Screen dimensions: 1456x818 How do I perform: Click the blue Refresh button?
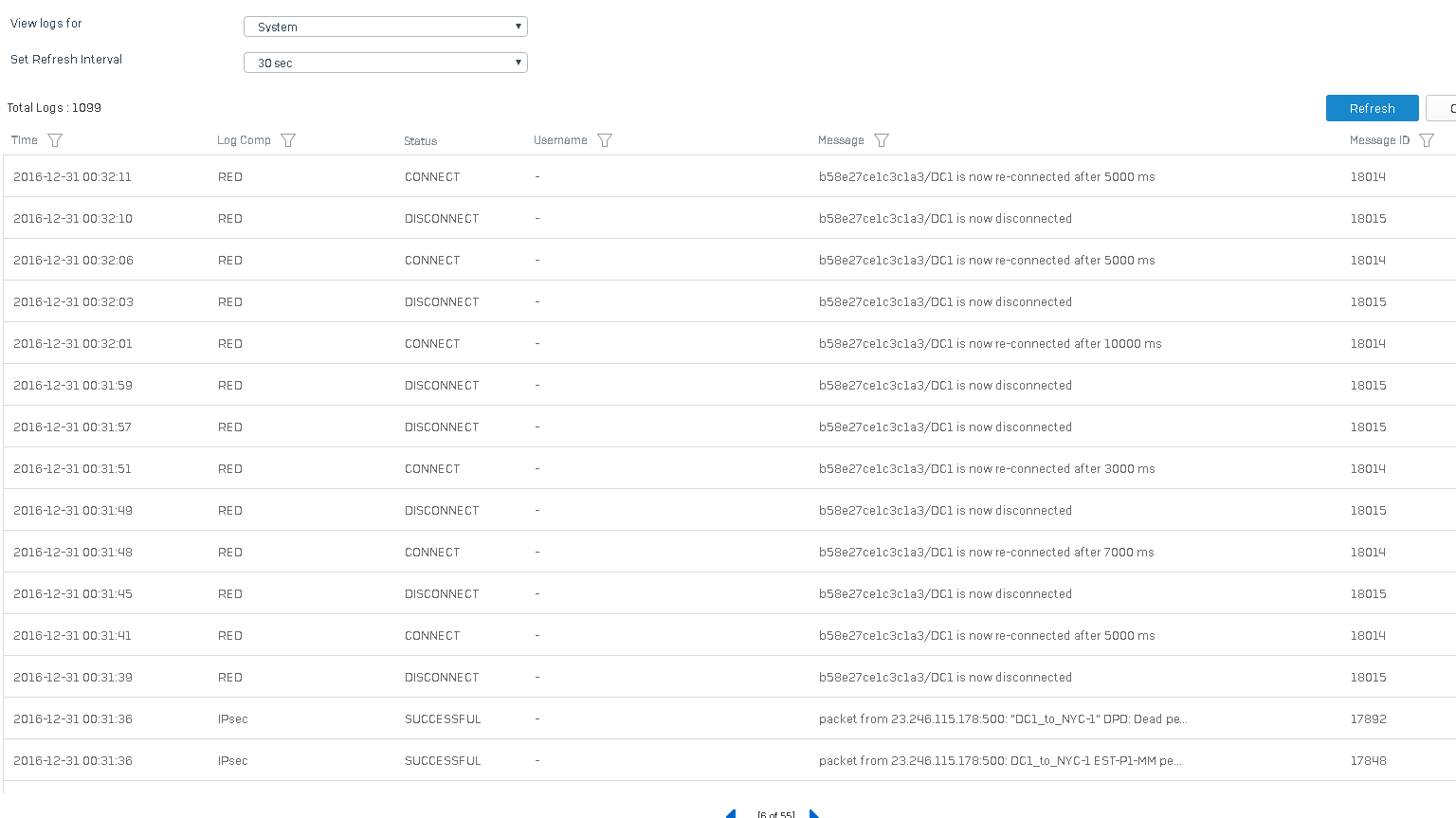[x=1372, y=108]
